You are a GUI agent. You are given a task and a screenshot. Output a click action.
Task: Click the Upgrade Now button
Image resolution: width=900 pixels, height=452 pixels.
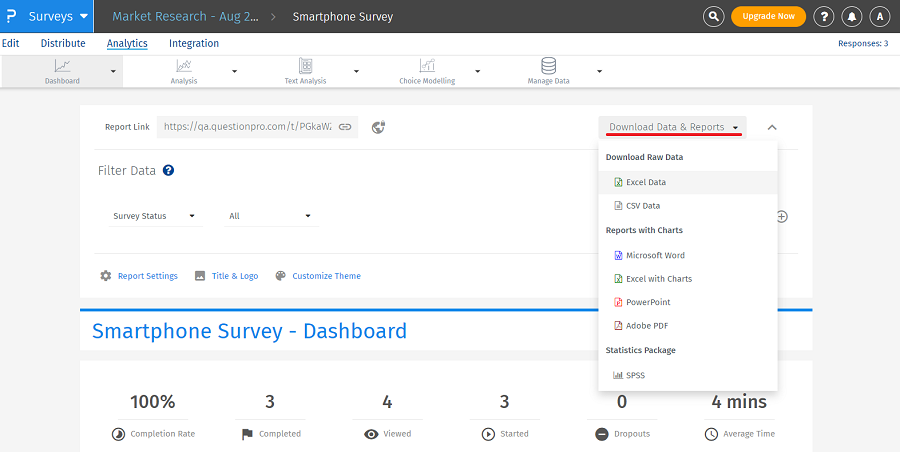pos(768,17)
